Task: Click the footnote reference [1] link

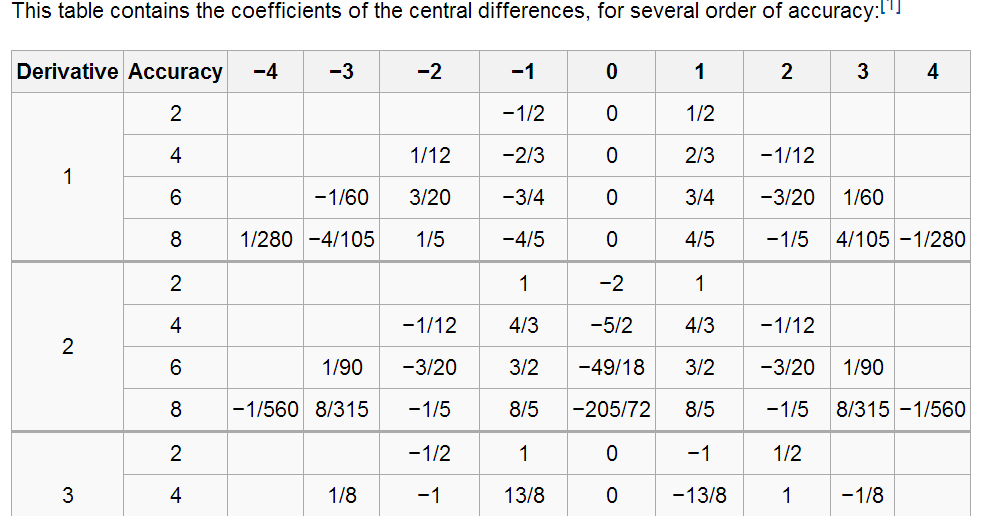Action: click(x=890, y=6)
